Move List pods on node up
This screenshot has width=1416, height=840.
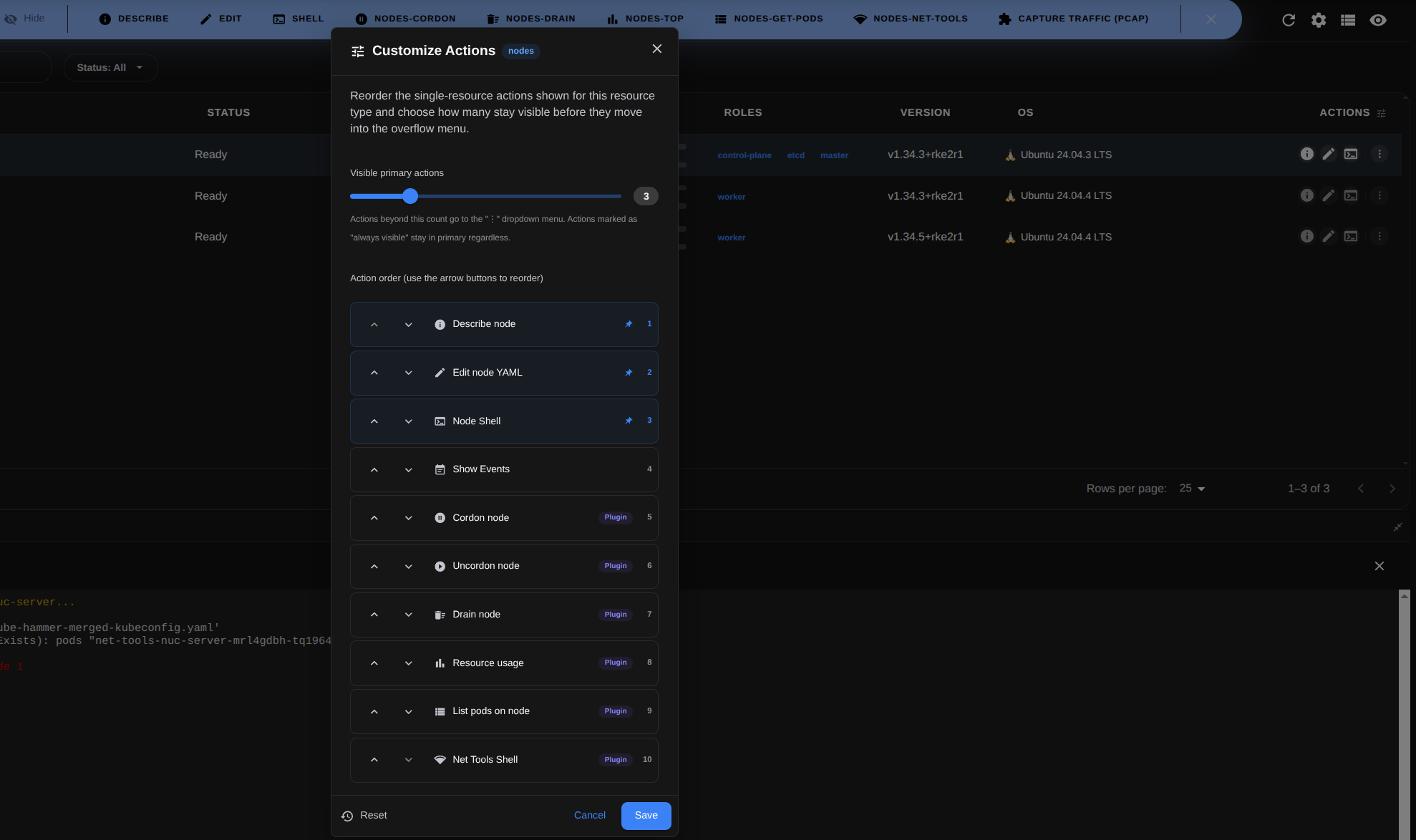point(374,712)
